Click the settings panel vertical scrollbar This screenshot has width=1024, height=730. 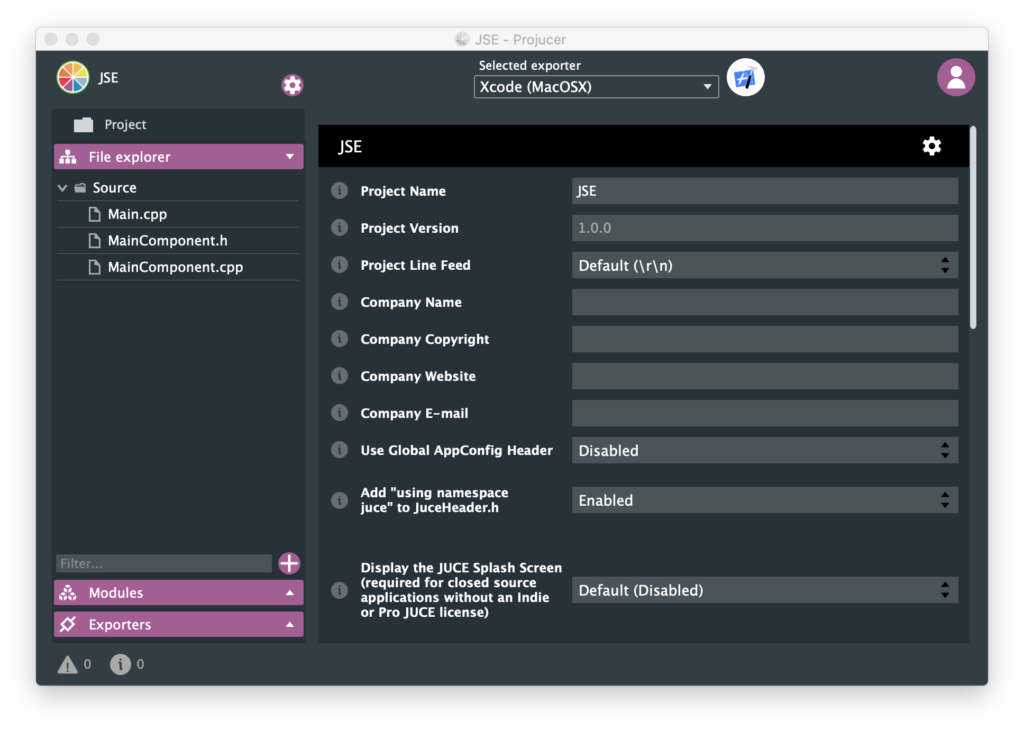coord(973,230)
